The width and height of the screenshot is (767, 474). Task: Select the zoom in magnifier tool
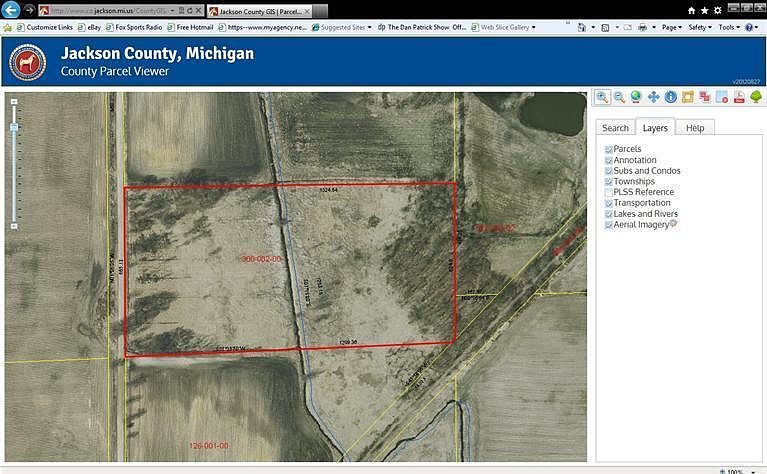click(x=603, y=97)
